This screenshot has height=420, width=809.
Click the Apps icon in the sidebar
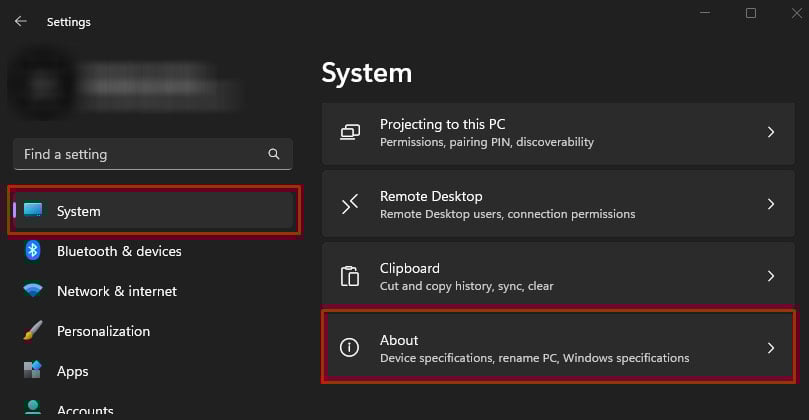[33, 371]
